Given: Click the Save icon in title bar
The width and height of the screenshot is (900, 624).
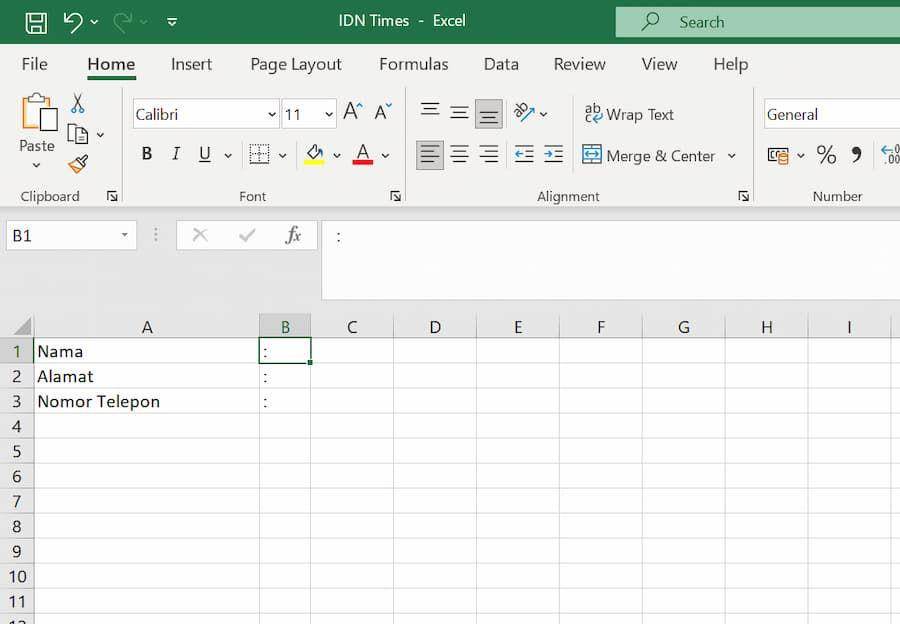Looking at the screenshot, I should [x=36, y=22].
